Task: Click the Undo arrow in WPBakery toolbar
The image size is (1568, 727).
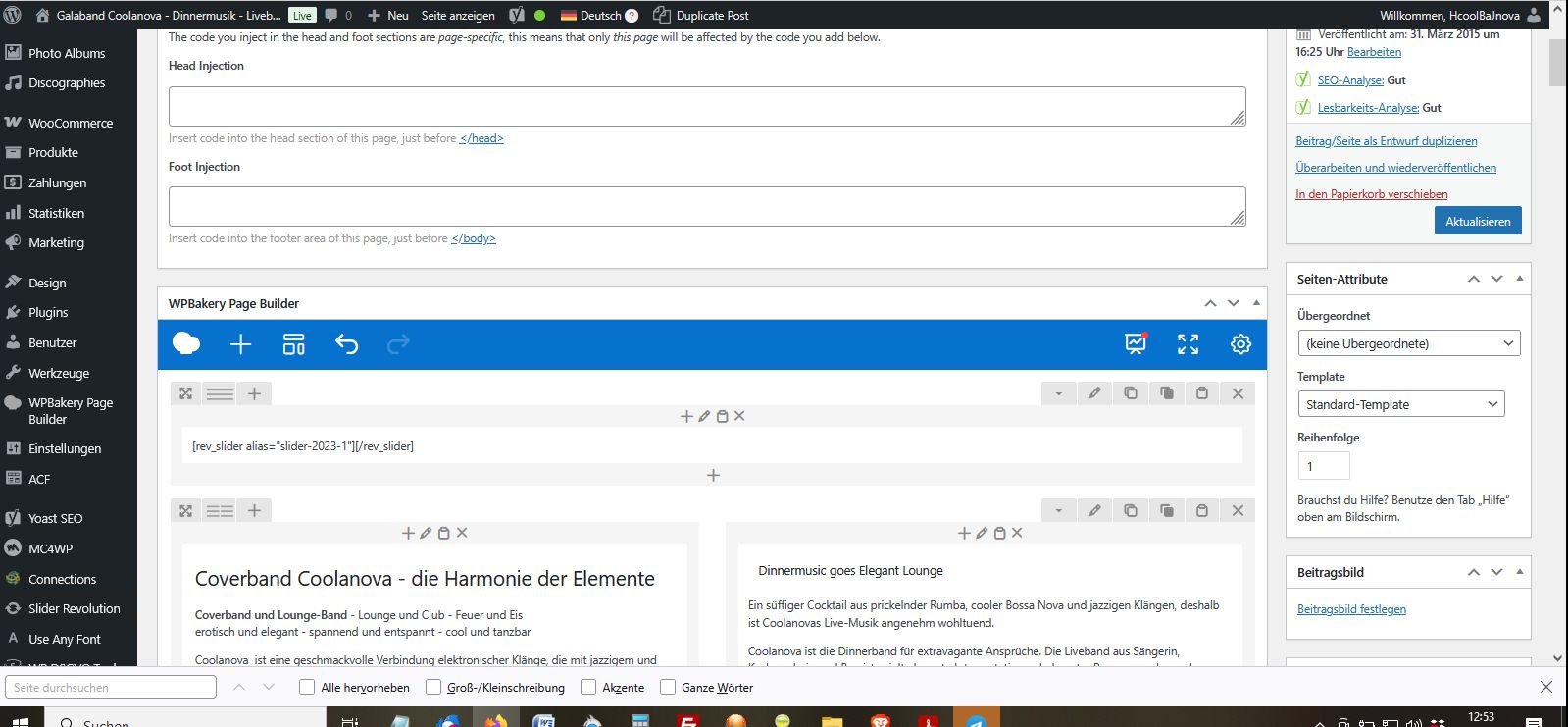Action: (346, 344)
